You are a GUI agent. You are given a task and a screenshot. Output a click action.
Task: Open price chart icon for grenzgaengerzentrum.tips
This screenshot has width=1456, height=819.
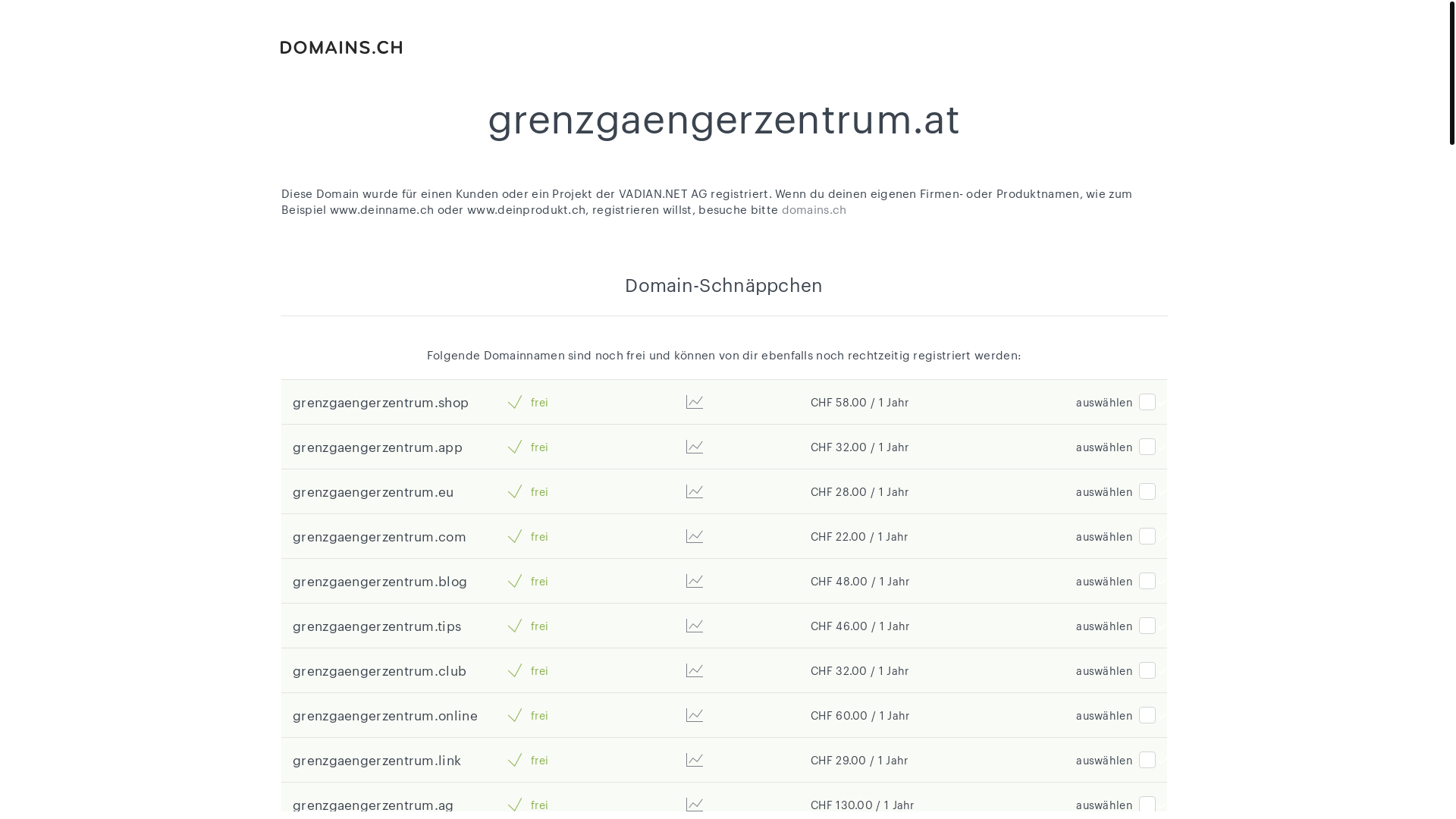point(694,626)
